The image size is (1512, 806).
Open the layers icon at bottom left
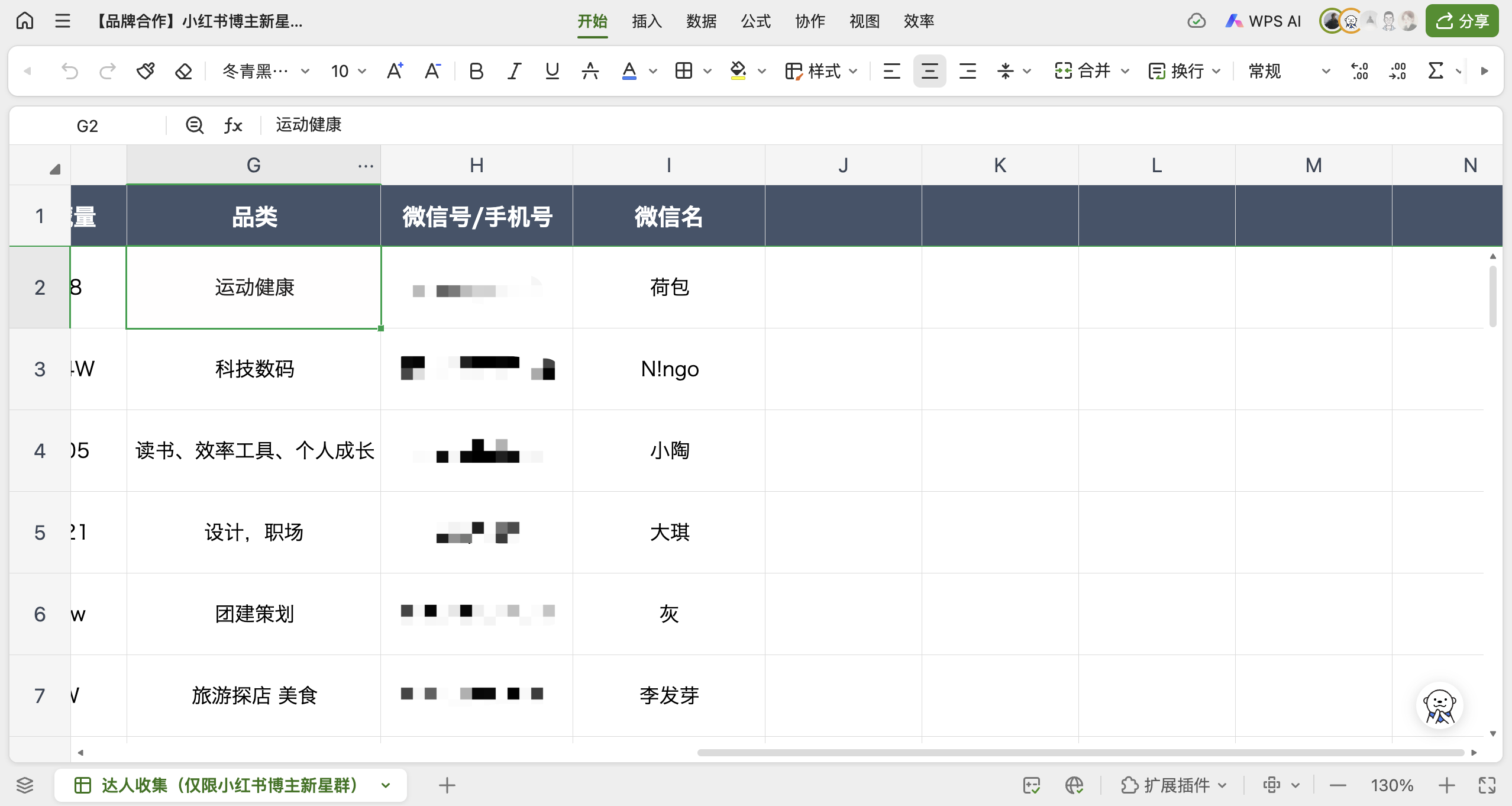point(25,785)
